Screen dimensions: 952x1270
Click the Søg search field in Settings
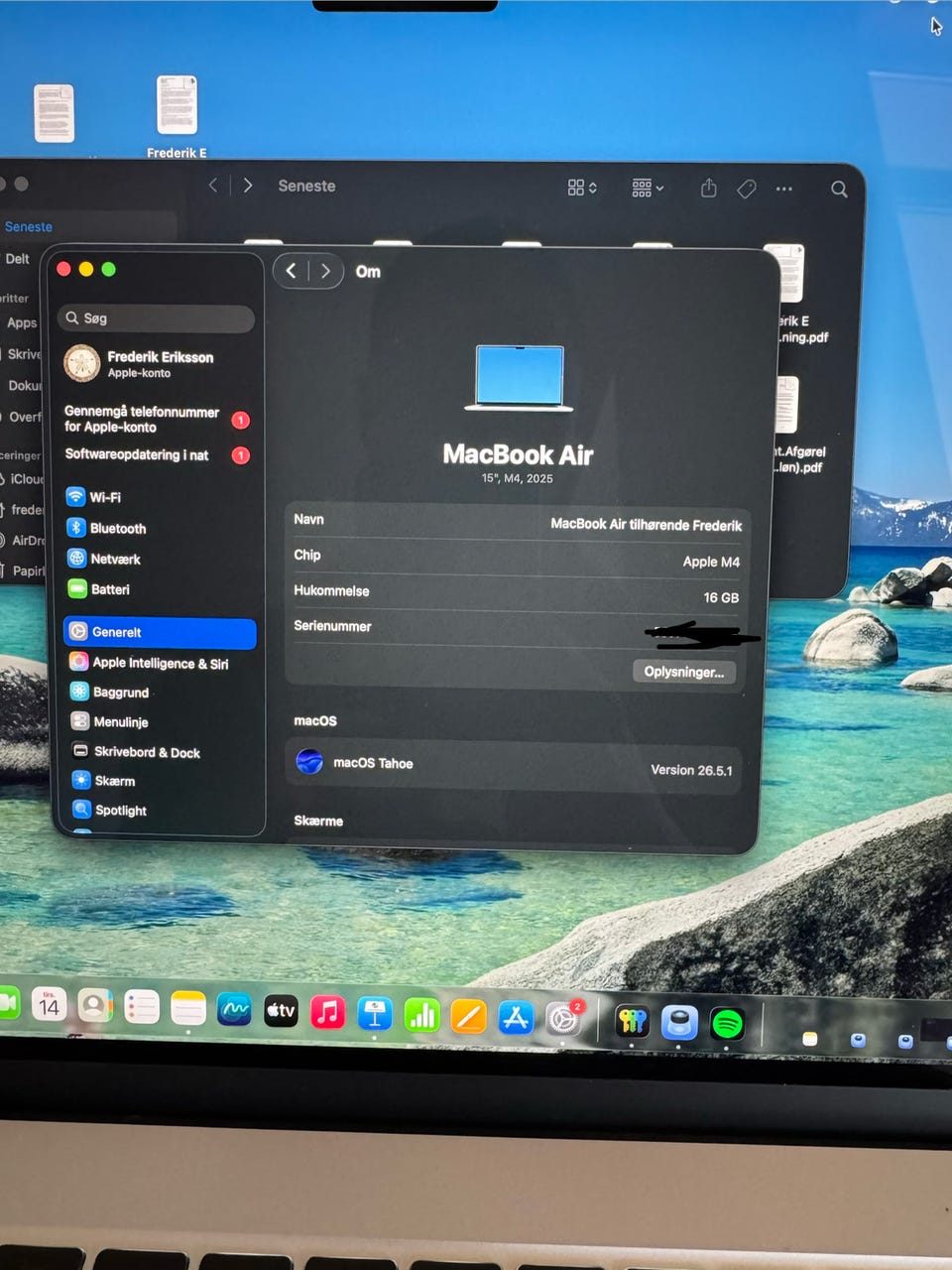[x=156, y=318]
